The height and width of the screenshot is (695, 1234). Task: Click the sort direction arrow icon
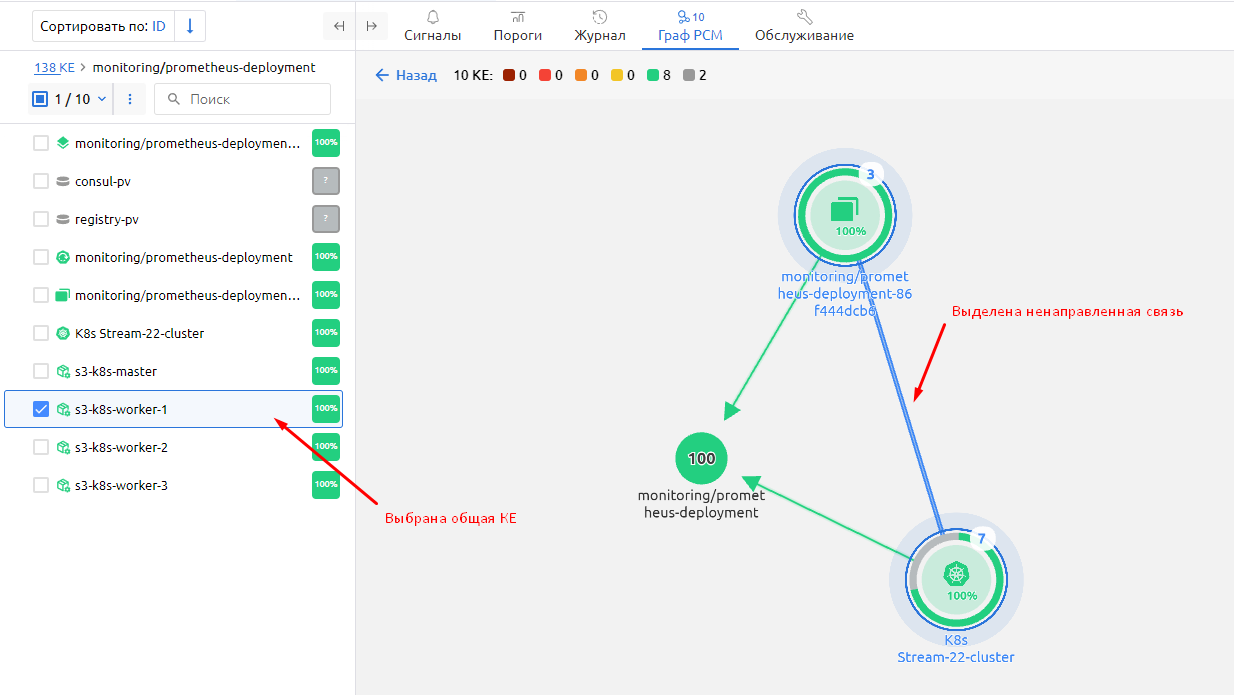click(190, 26)
